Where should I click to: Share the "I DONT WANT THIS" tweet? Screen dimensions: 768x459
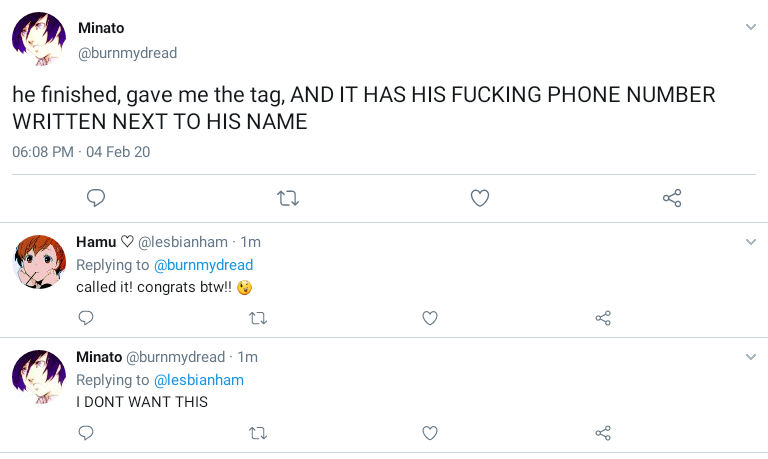[603, 433]
